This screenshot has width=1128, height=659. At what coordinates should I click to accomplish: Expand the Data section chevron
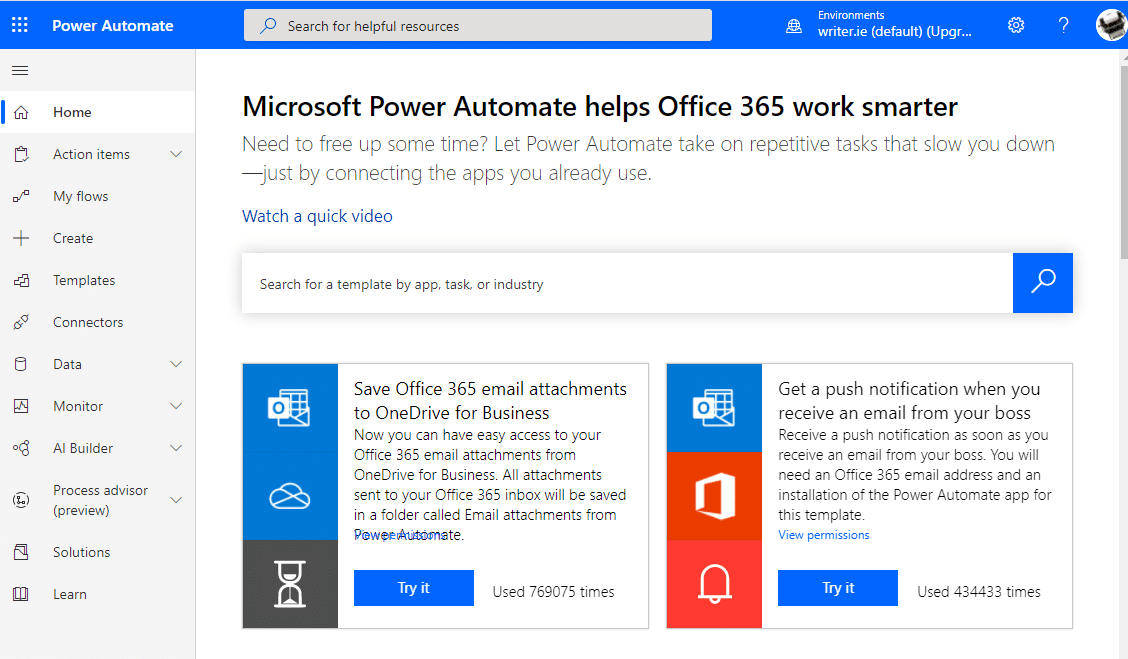pyautogui.click(x=176, y=364)
